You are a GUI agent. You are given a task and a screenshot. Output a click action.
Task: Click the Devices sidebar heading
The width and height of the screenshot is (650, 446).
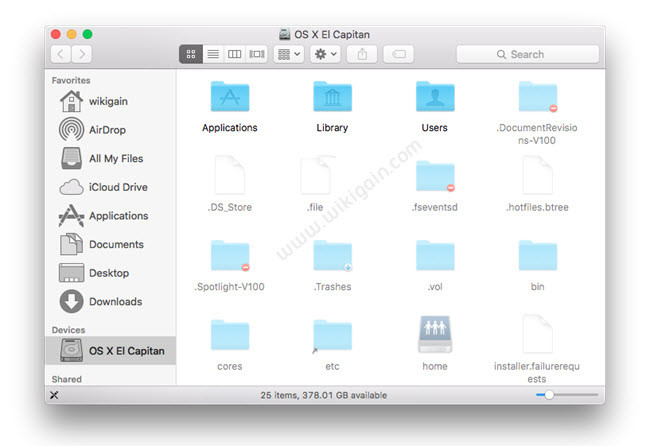68,330
